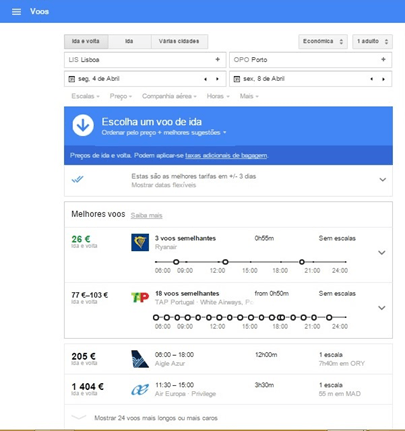The width and height of the screenshot is (405, 431).
Task: Go to next day for departure date
Action: point(217,79)
